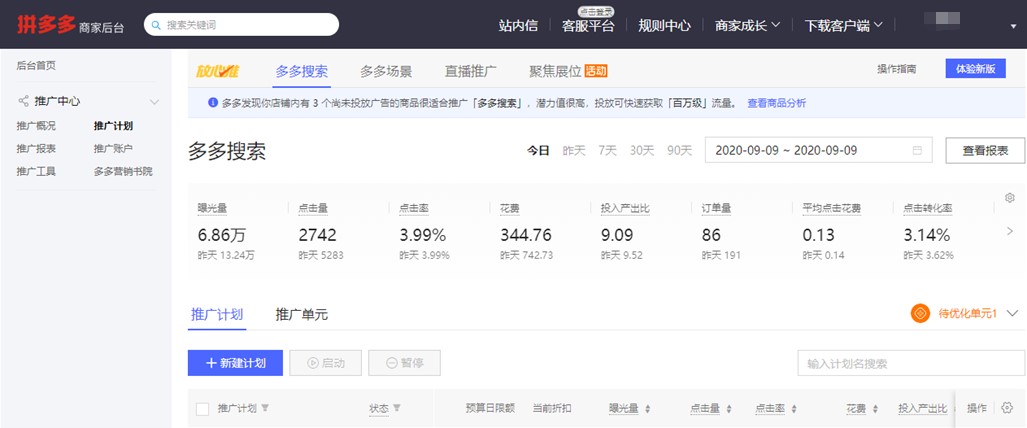Filter by 状态 column funnel icon
The height and width of the screenshot is (428, 1027).
click(x=397, y=408)
